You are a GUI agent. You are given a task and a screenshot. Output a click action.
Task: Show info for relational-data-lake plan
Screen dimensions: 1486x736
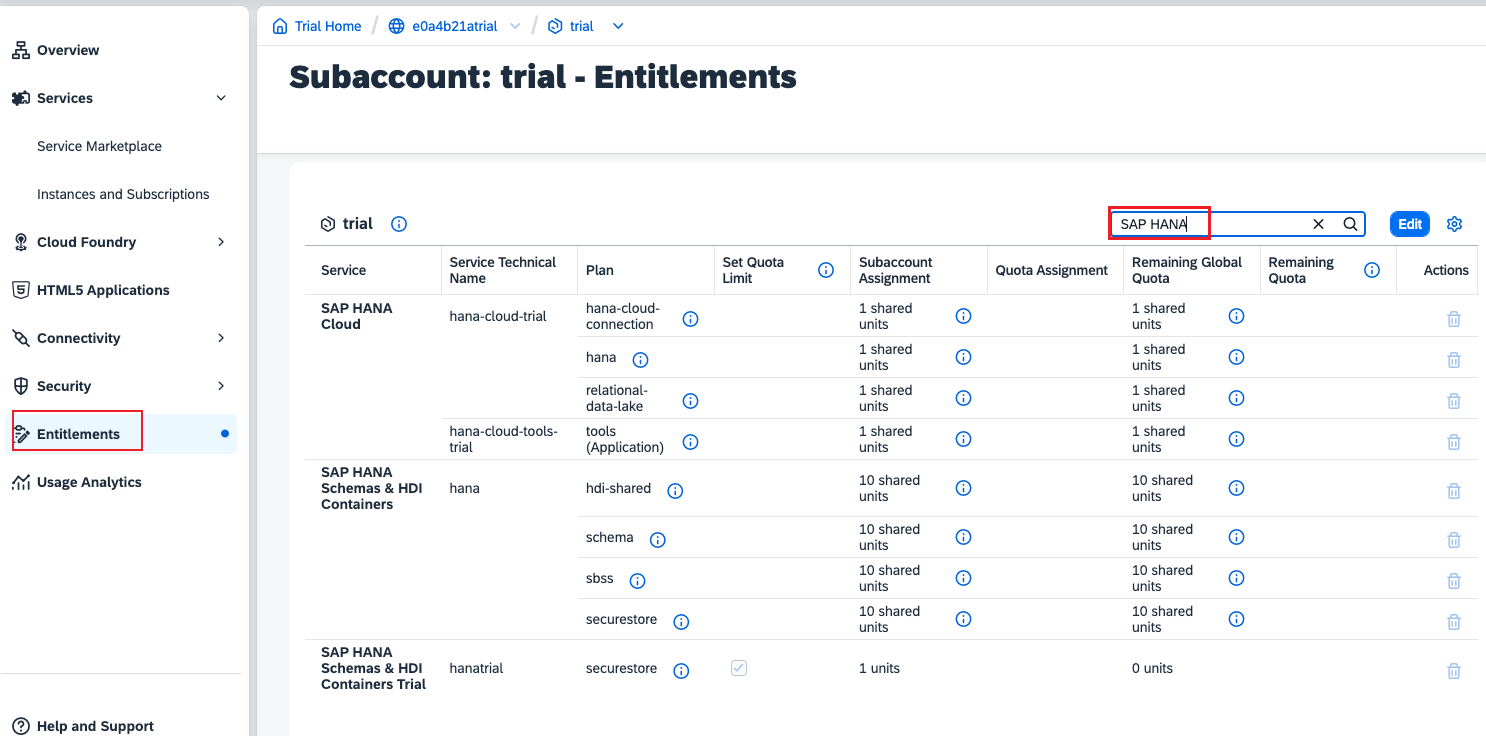pos(690,400)
